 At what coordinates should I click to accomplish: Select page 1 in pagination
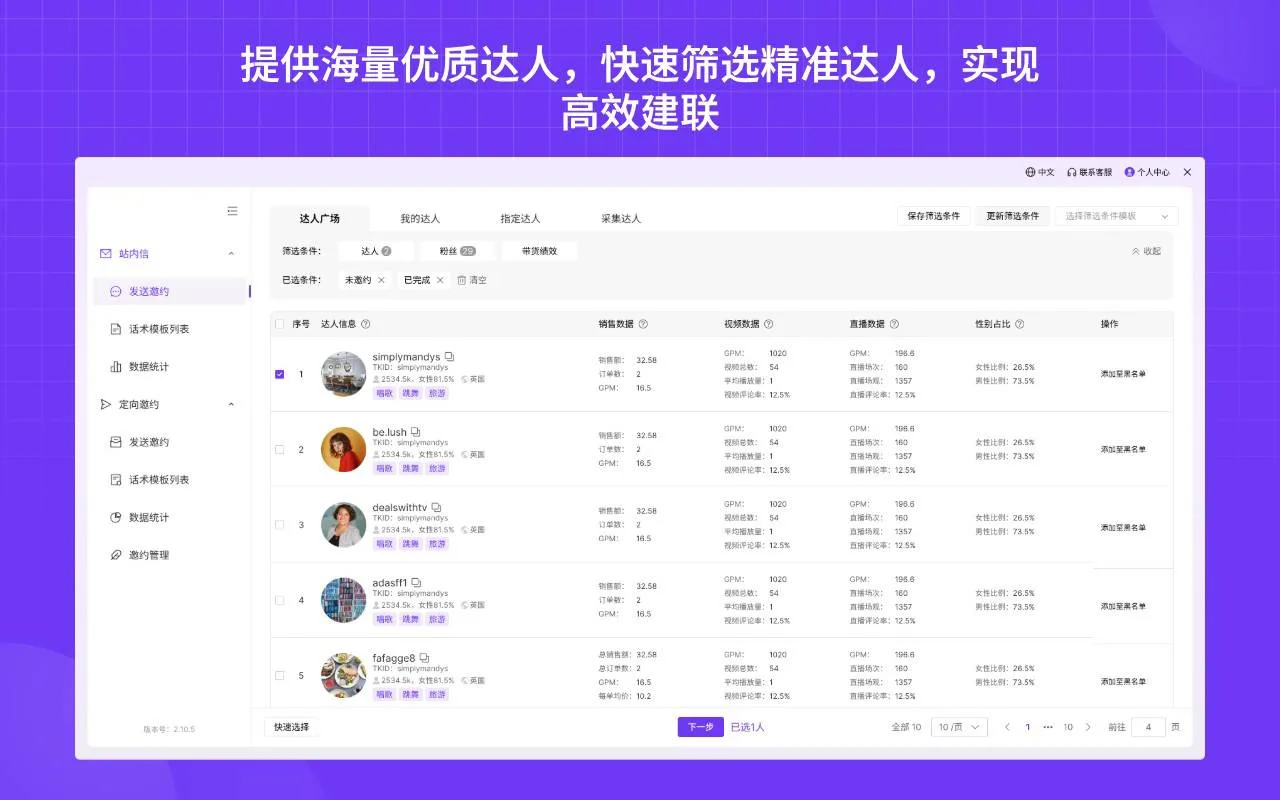coord(1027,727)
